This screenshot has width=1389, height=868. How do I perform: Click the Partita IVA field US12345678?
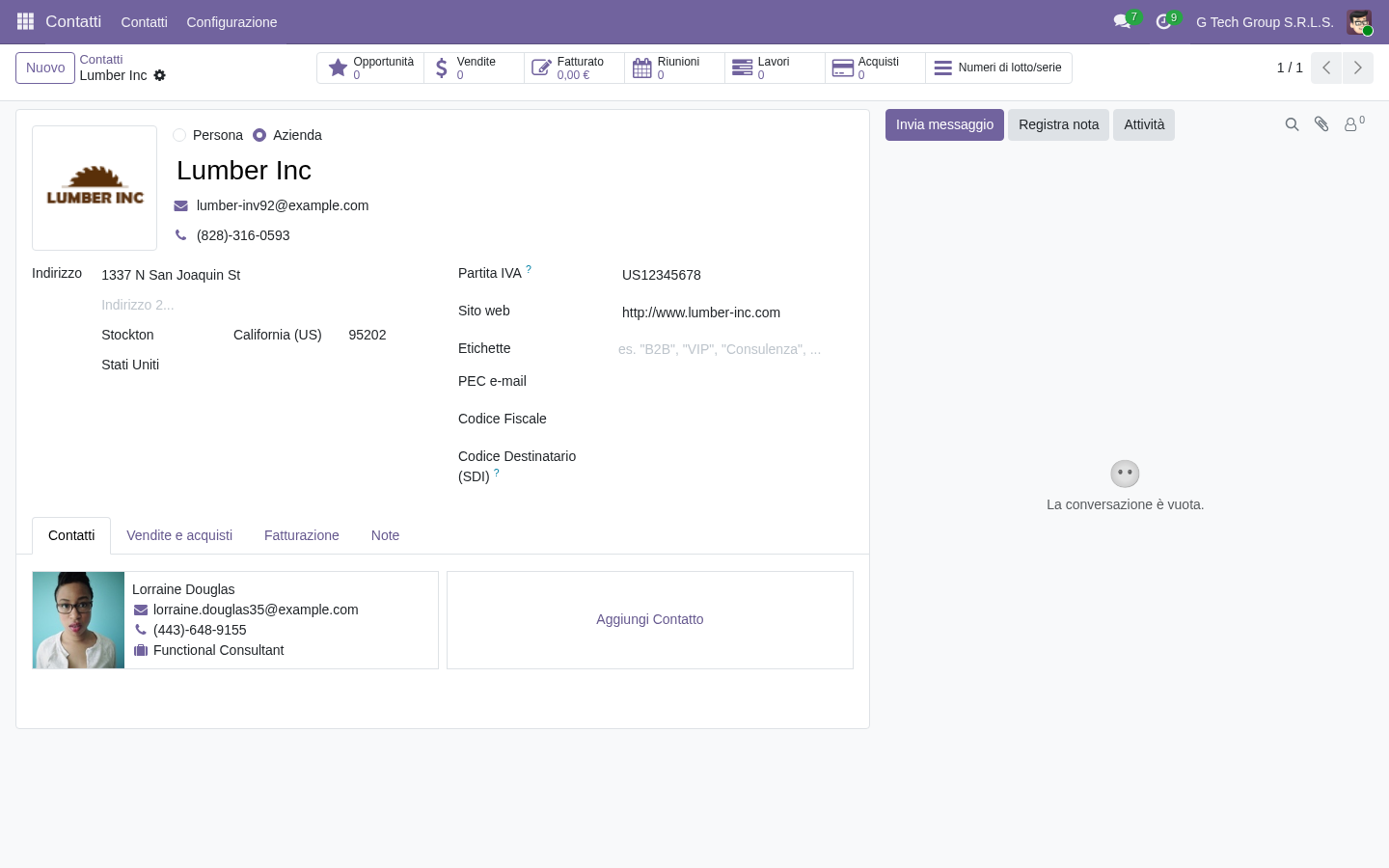pyautogui.click(x=736, y=275)
